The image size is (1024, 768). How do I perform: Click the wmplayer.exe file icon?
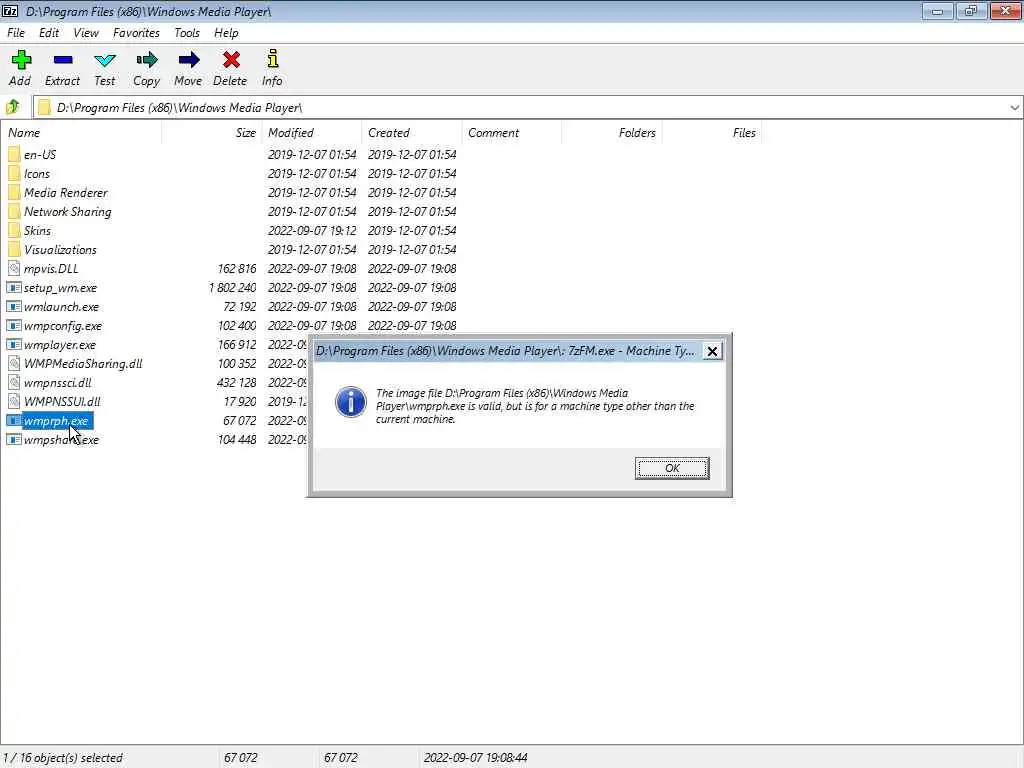(14, 344)
